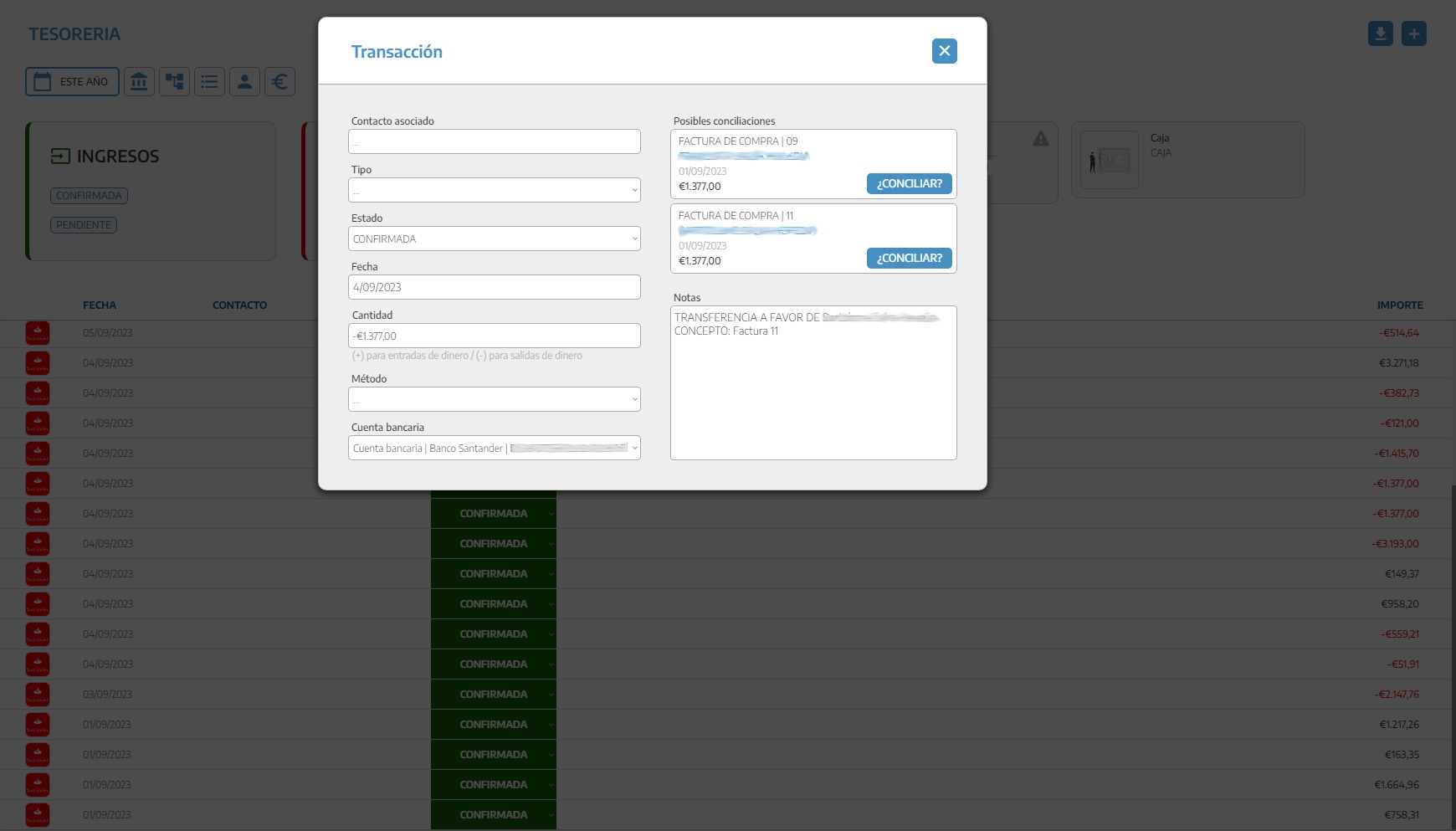Screen dimensions: 1456x831
Task: Click the warning triangle icon
Action: [1040, 139]
